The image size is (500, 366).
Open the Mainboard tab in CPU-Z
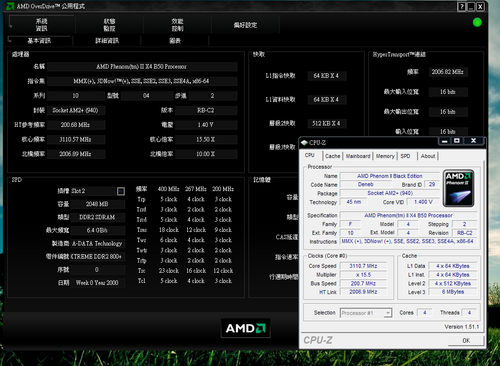point(358,156)
